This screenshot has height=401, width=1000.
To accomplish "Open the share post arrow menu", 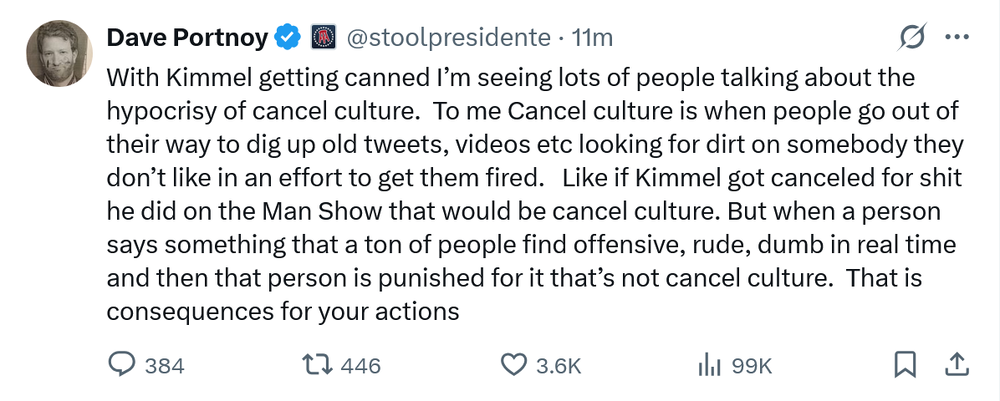I will (955, 365).
